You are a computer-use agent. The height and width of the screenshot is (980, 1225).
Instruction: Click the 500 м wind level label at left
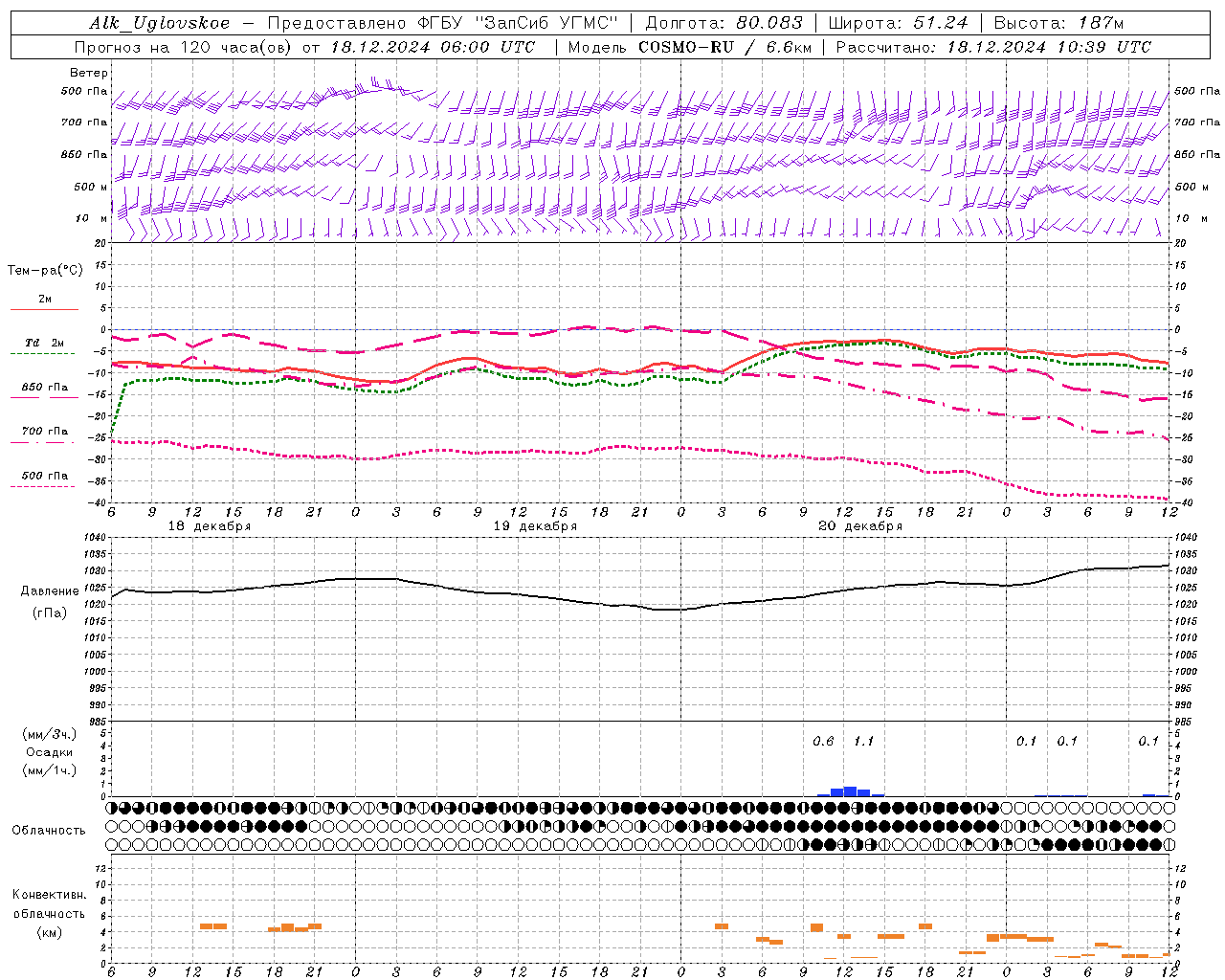coord(91,188)
